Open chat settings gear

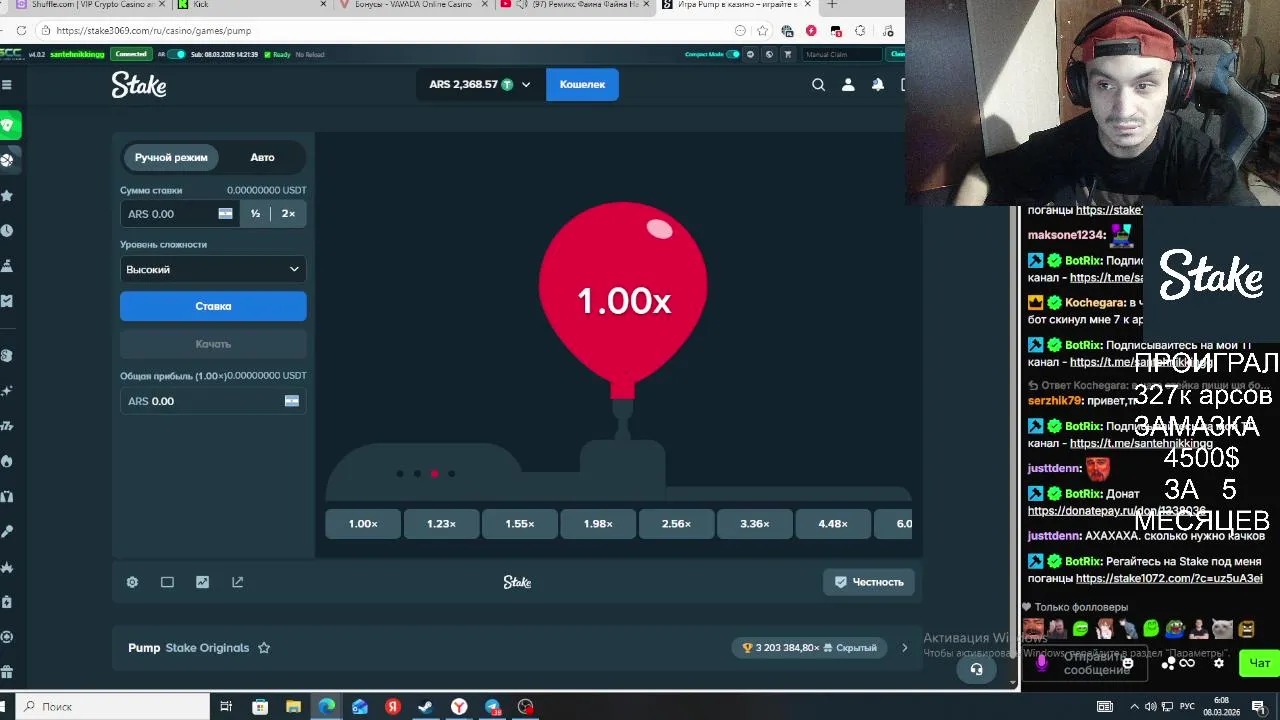point(1218,663)
